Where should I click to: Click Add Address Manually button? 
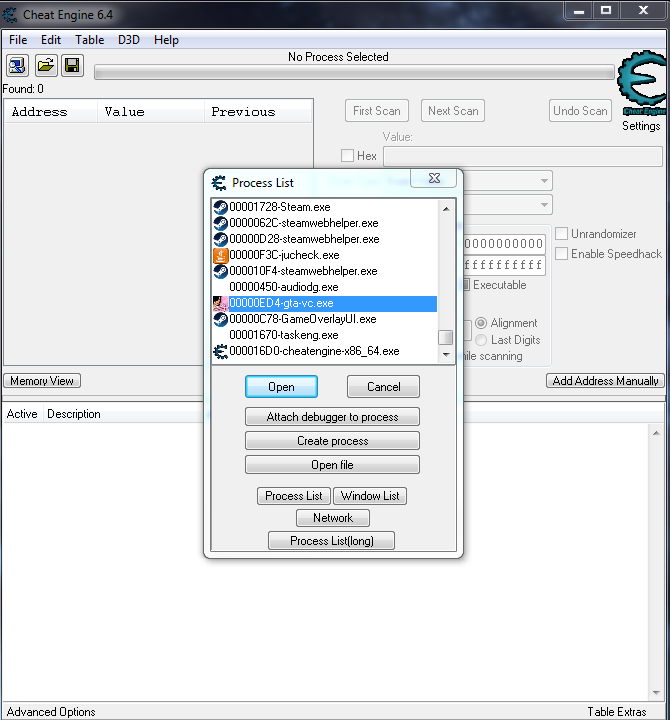[x=605, y=381]
